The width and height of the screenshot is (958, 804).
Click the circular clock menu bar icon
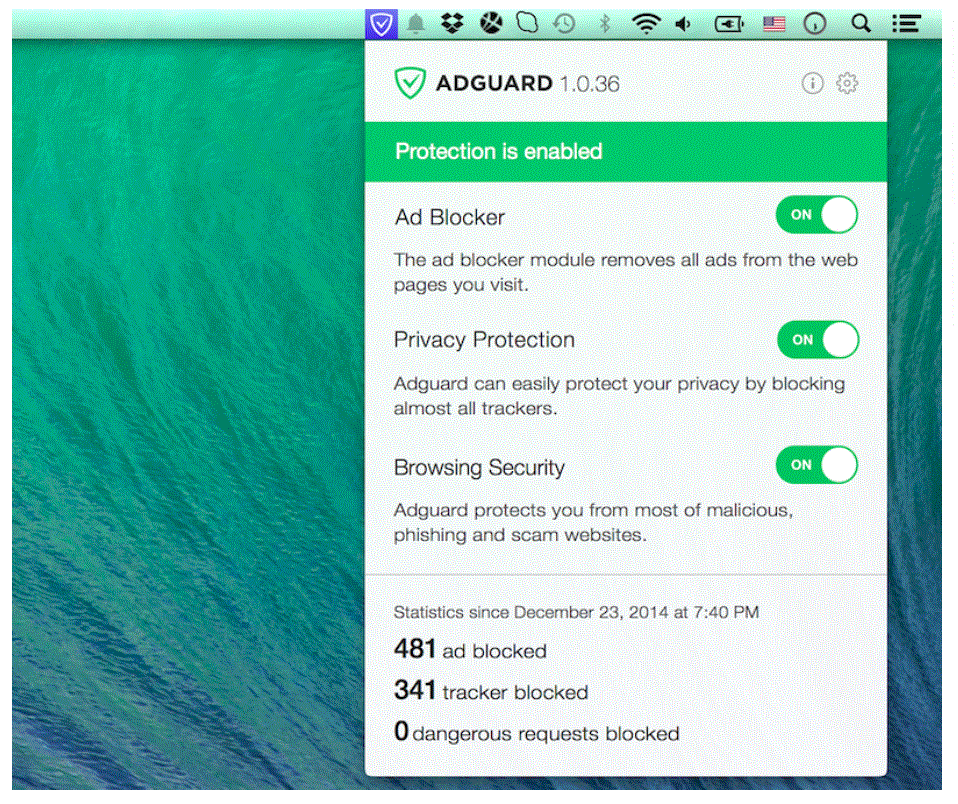pos(815,24)
